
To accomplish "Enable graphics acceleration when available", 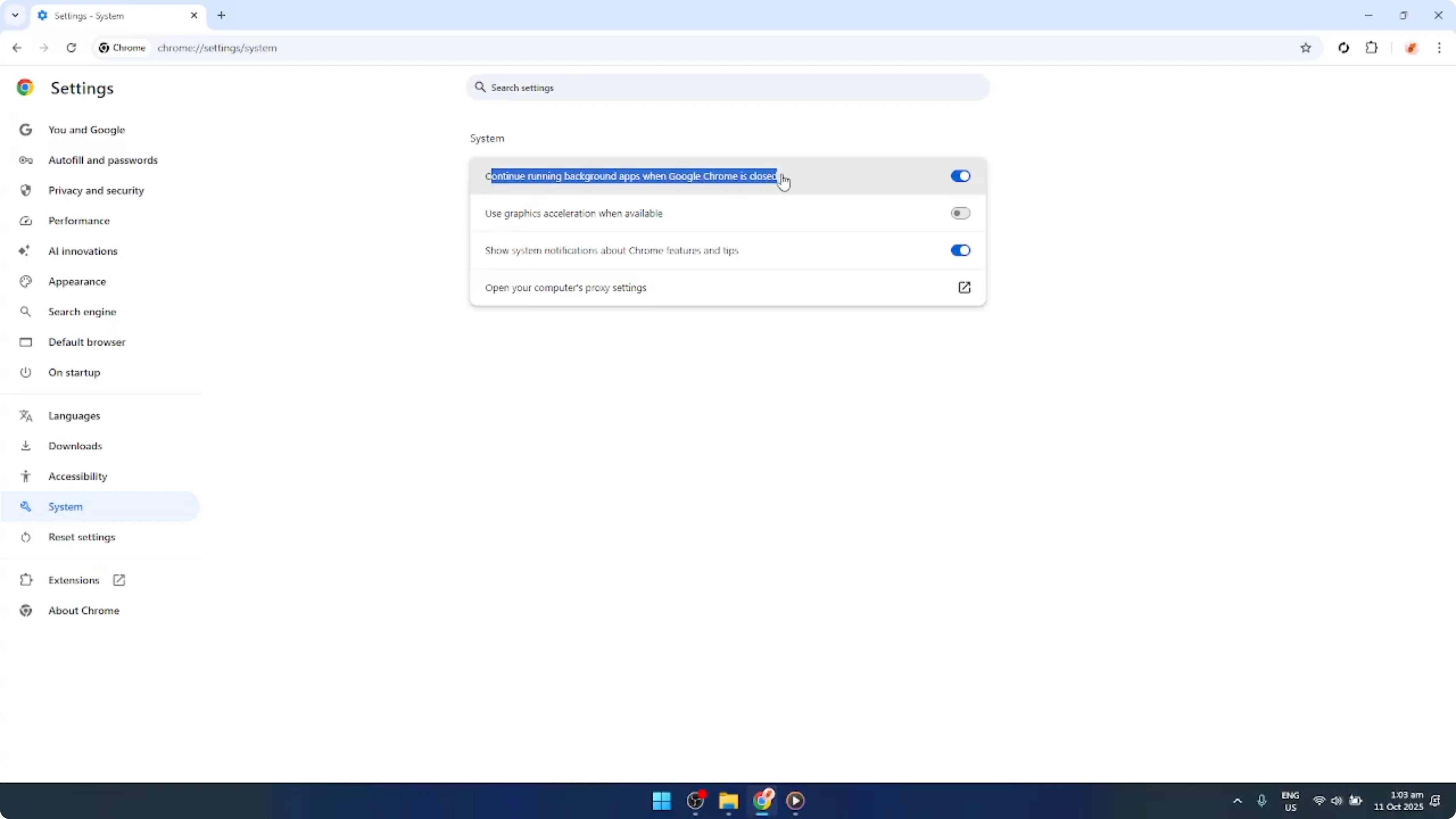I will (960, 213).
